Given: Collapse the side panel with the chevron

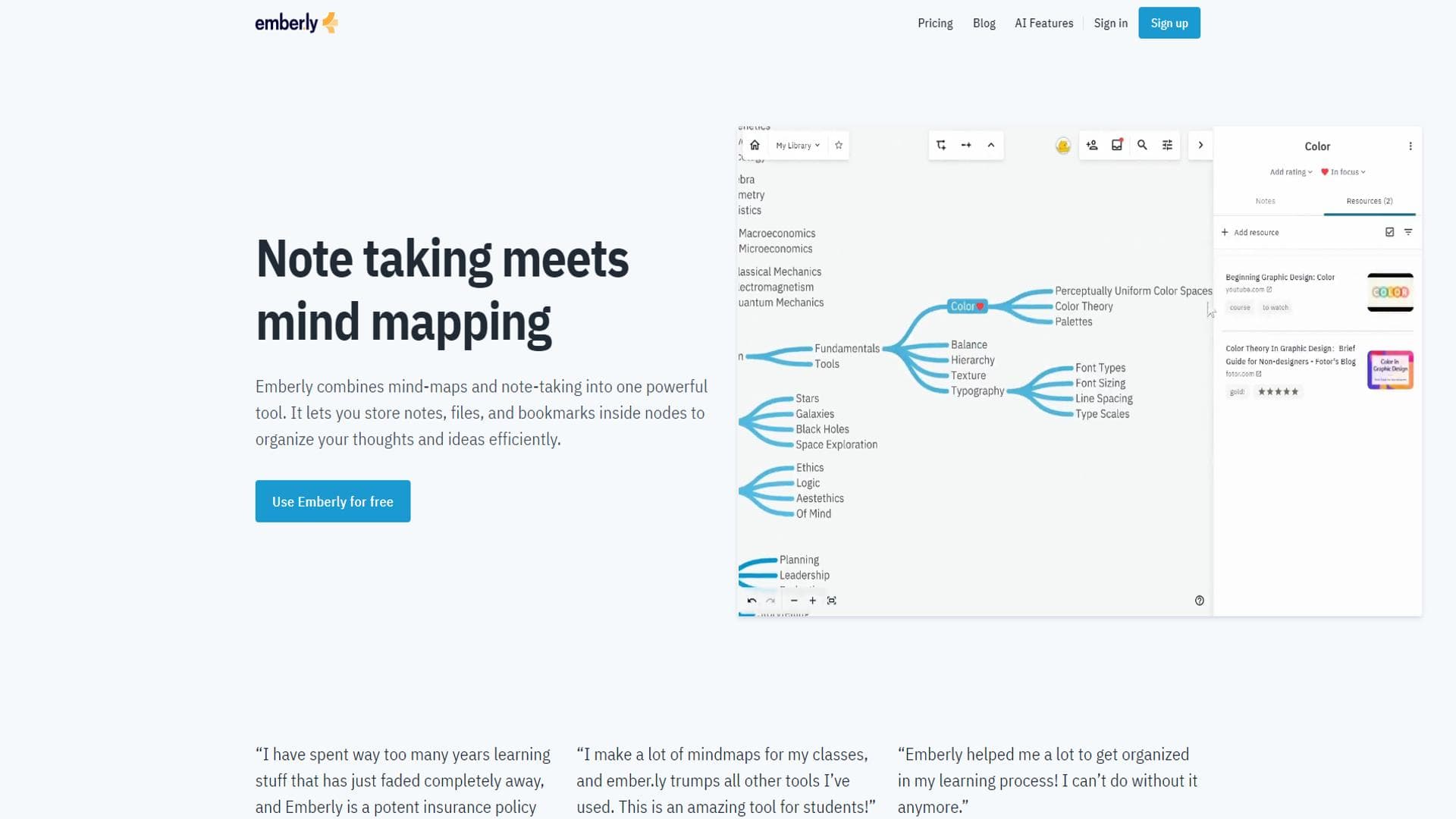Looking at the screenshot, I should pos(1200,145).
